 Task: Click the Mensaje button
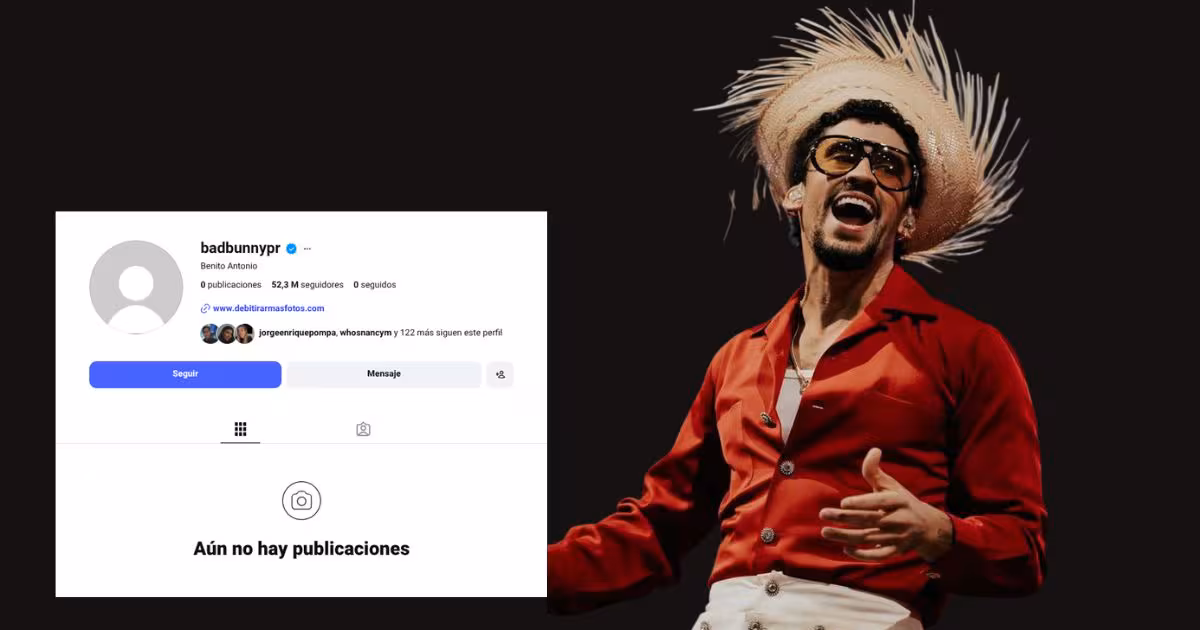point(383,373)
